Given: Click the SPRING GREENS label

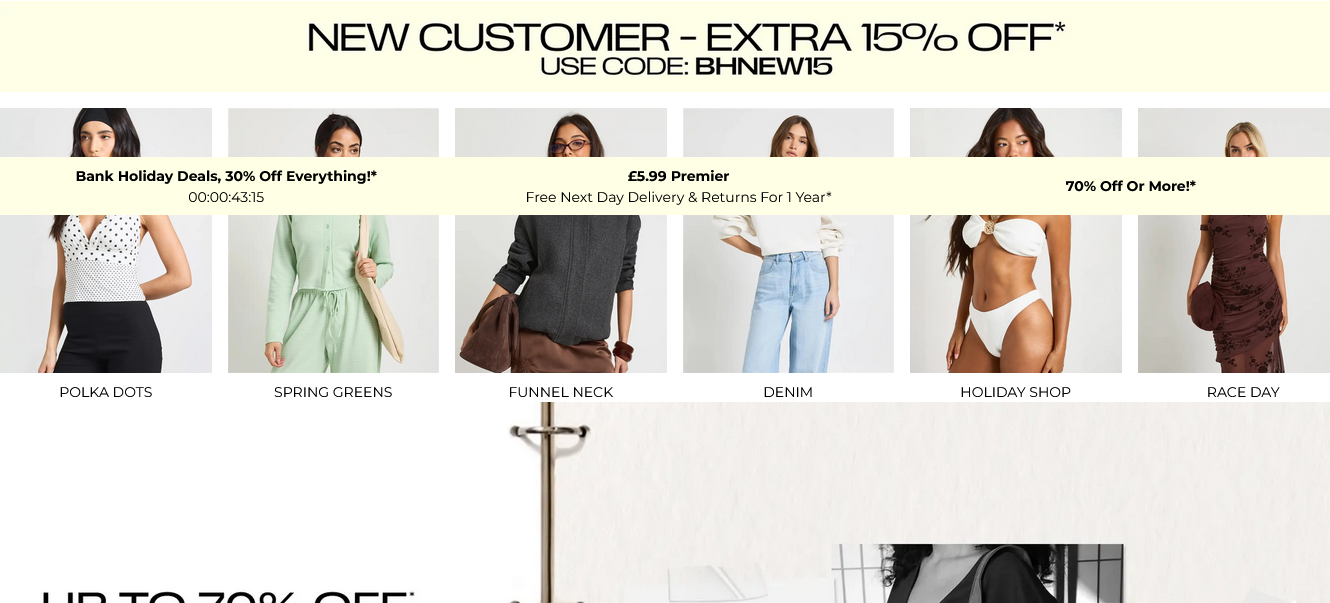Looking at the screenshot, I should 333,392.
